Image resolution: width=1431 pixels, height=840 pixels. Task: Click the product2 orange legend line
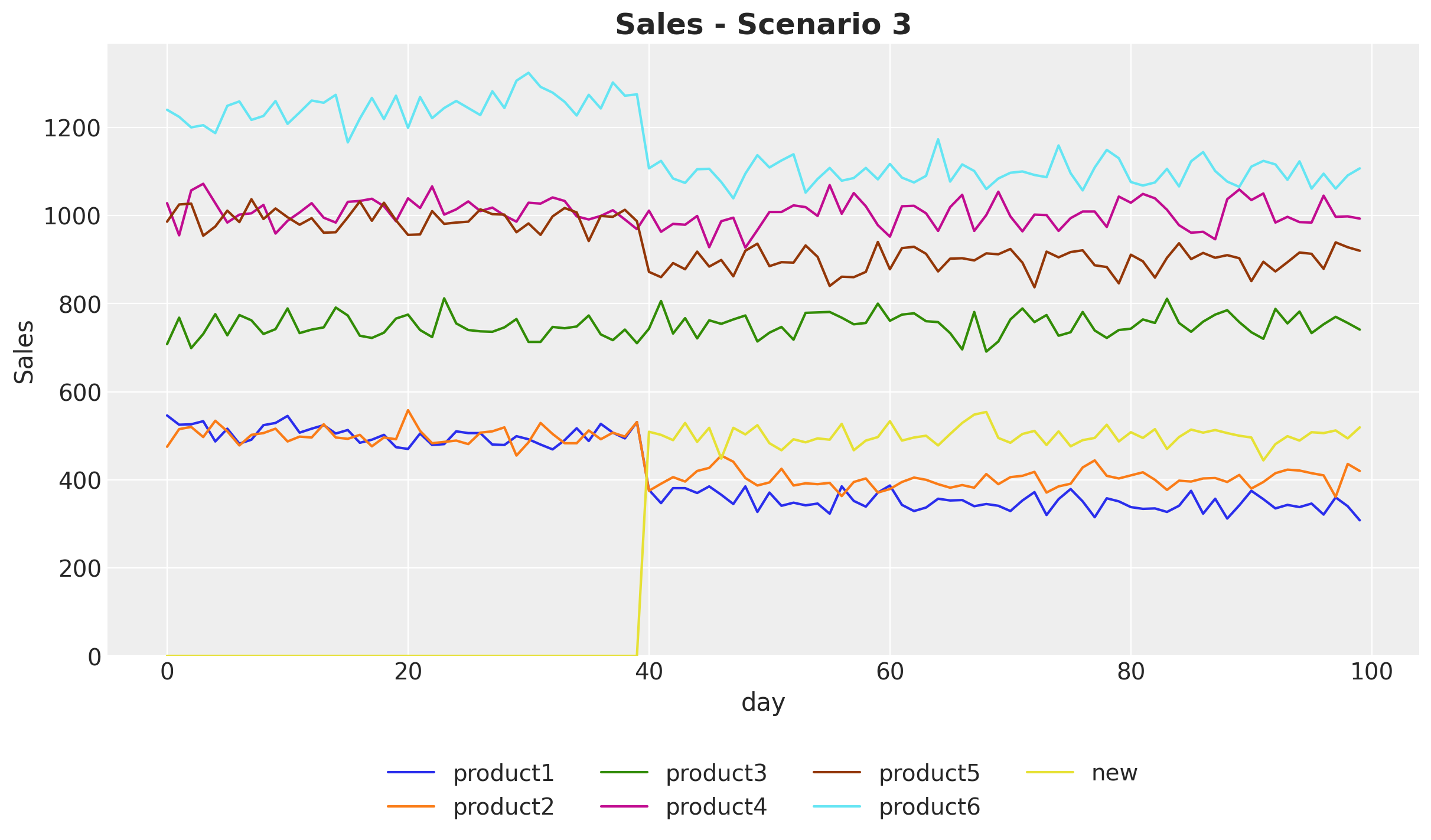coord(411,806)
